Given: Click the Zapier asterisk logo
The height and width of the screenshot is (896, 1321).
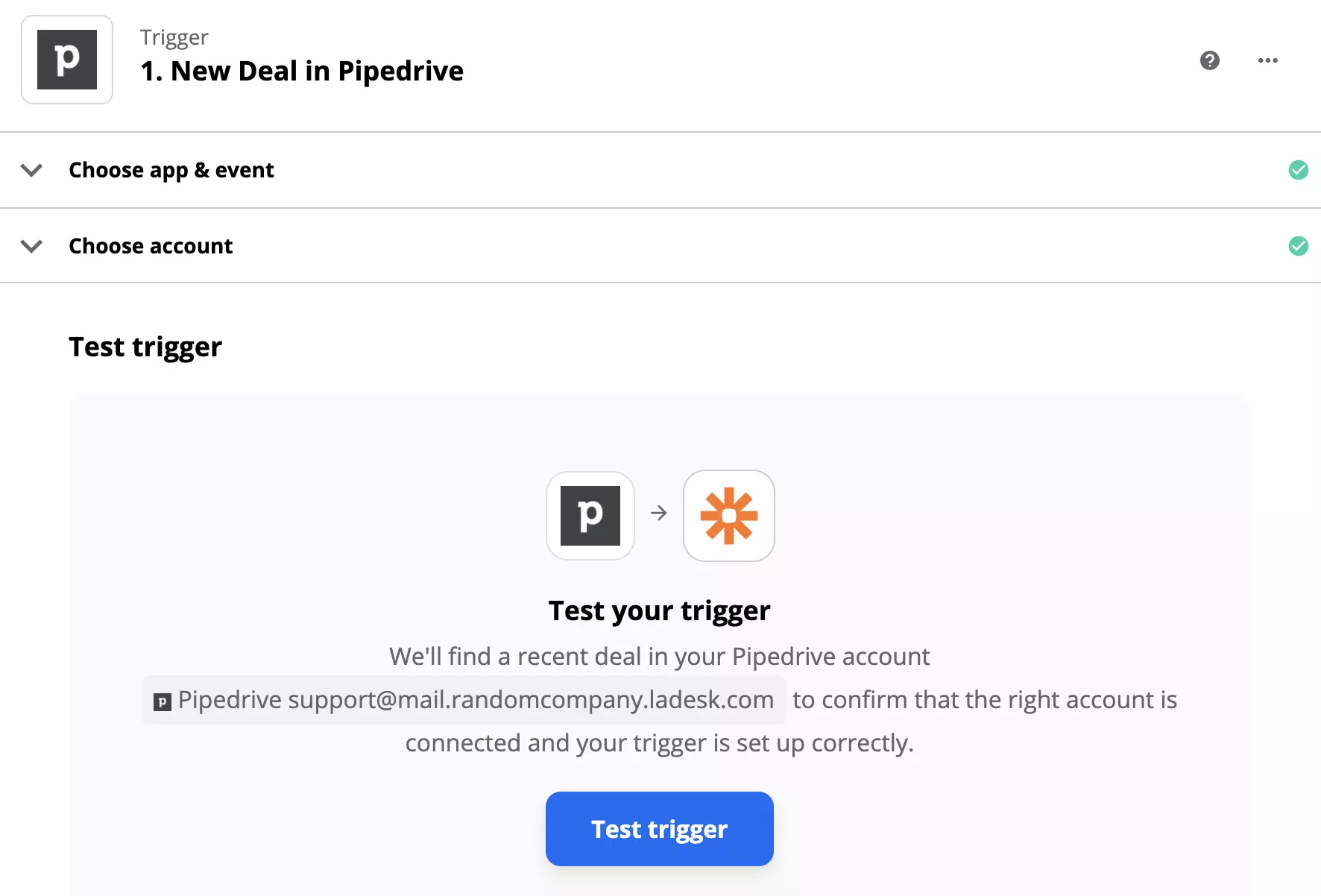Looking at the screenshot, I should click(x=728, y=516).
